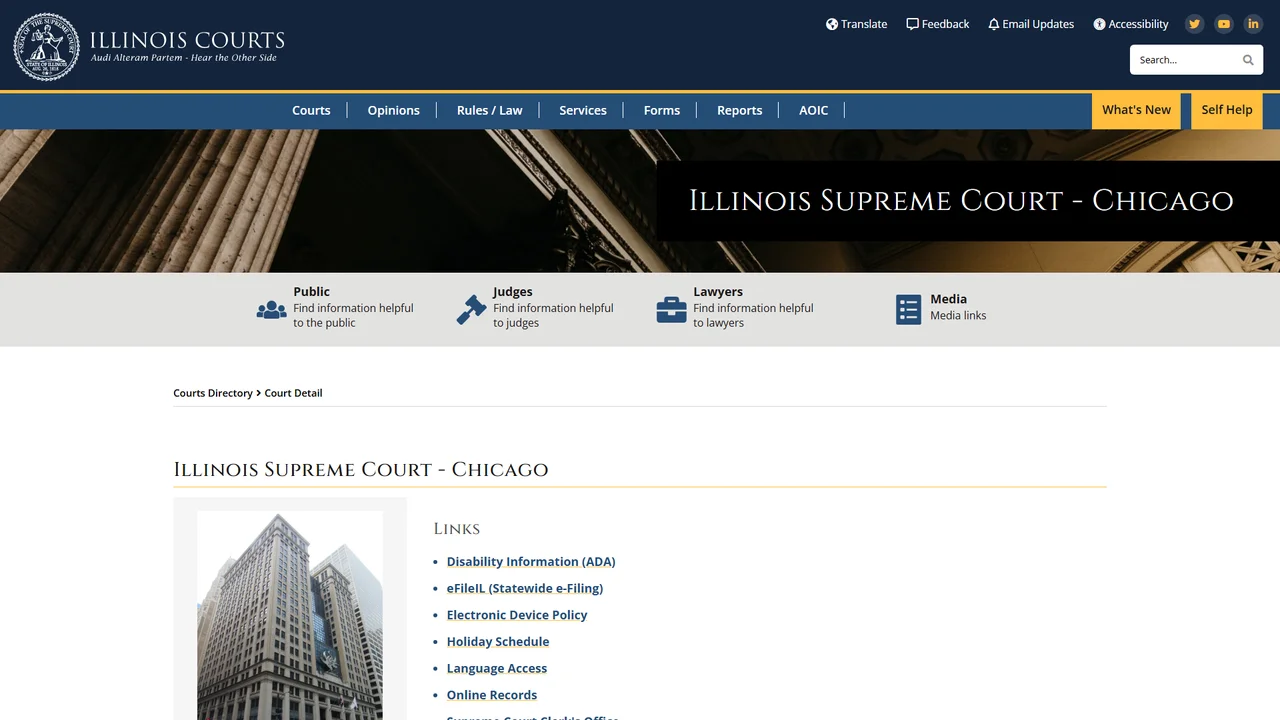
Task: Click the Translate globe icon
Action: click(x=832, y=24)
